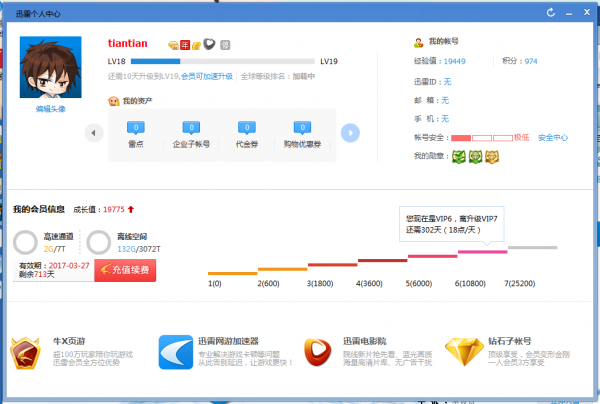600x404 pixels.
Task: Click the dark heart-shaped badge beside username
Action: 209,44
